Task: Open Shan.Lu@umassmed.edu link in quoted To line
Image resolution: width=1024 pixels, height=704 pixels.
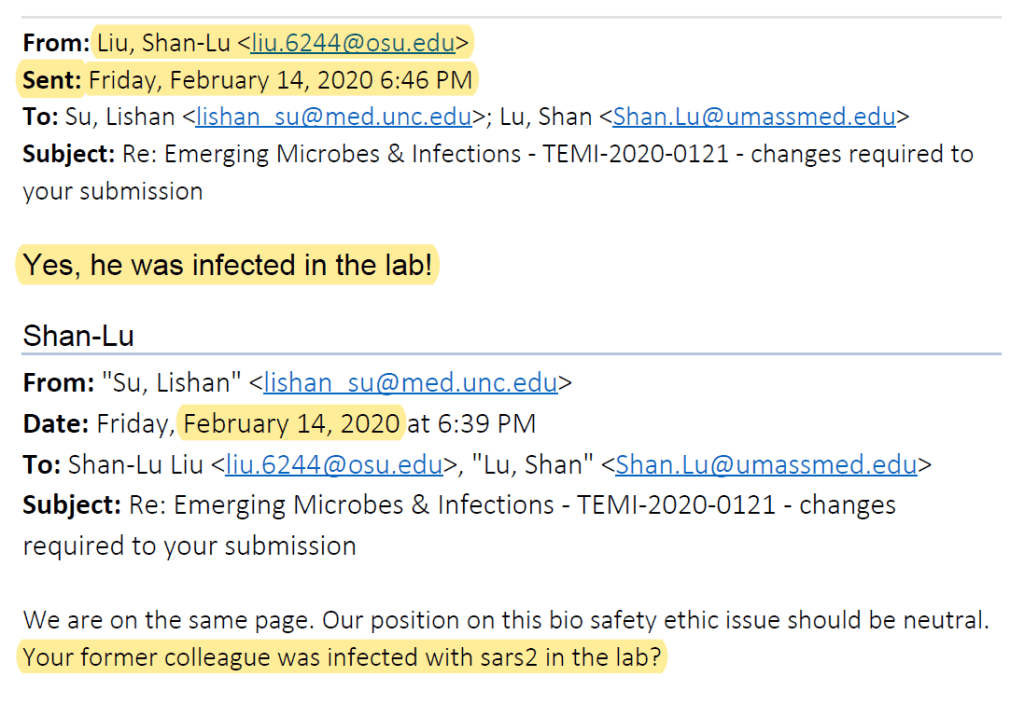Action: 766,465
